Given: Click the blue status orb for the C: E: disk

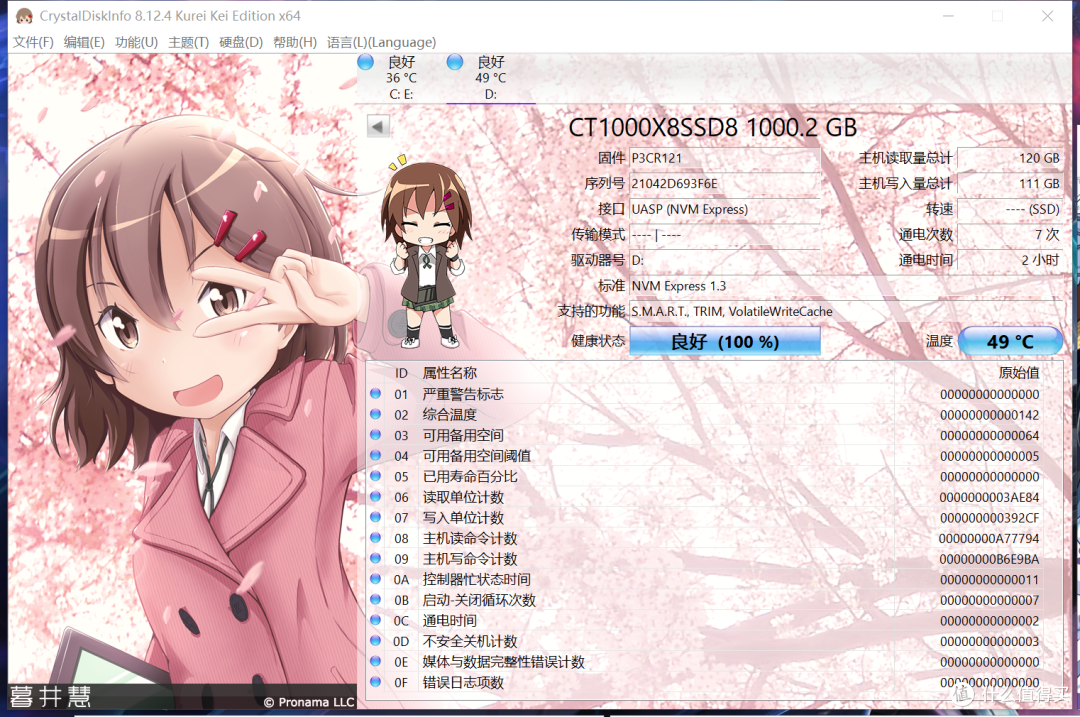Looking at the screenshot, I should [x=366, y=63].
